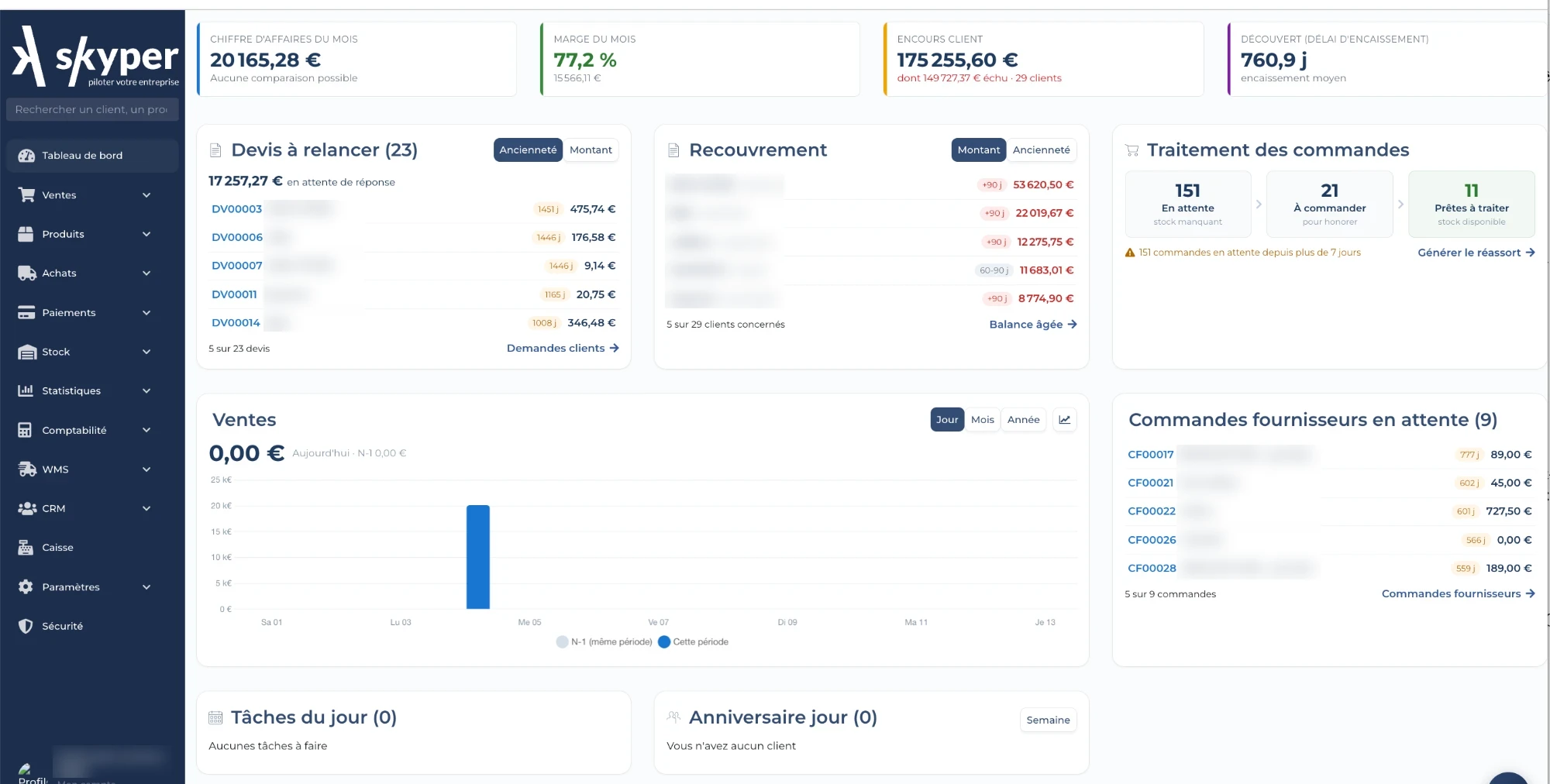
Task: Open the Paramètres menu item
Action: [92, 586]
